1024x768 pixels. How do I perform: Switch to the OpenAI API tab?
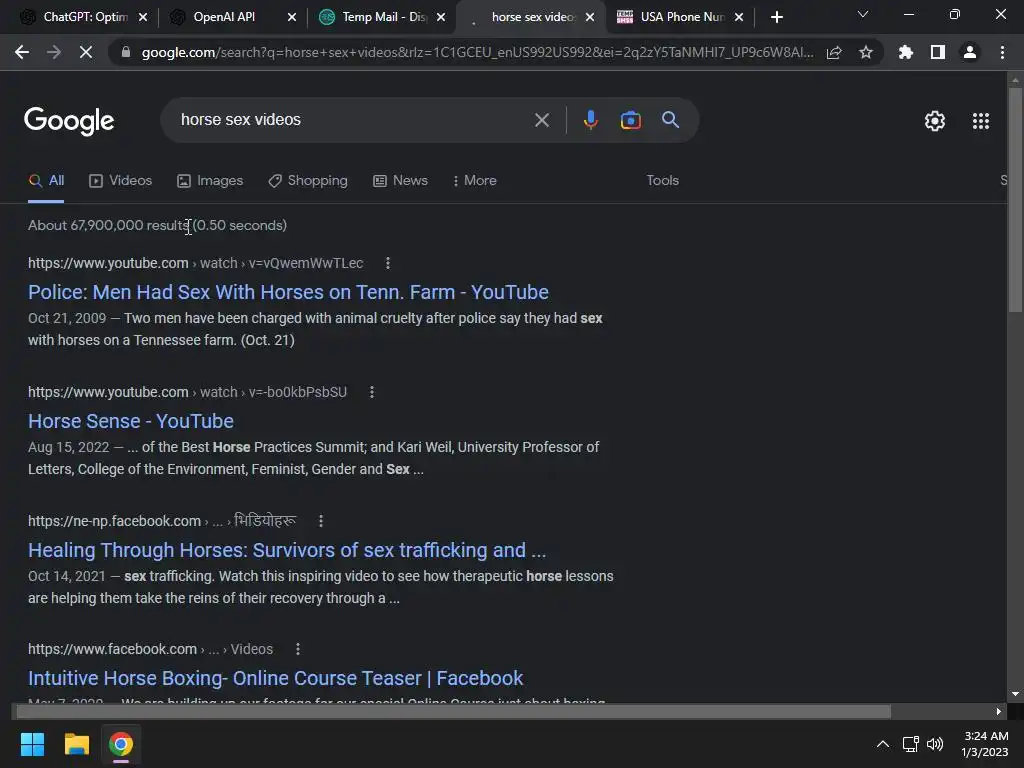(x=222, y=17)
